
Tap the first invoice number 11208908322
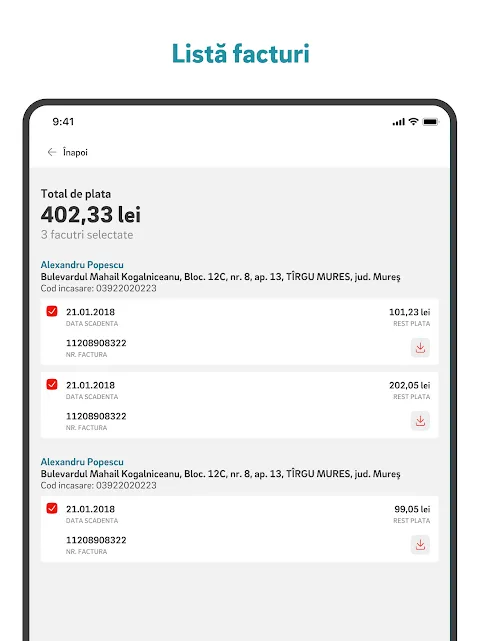(x=96, y=343)
